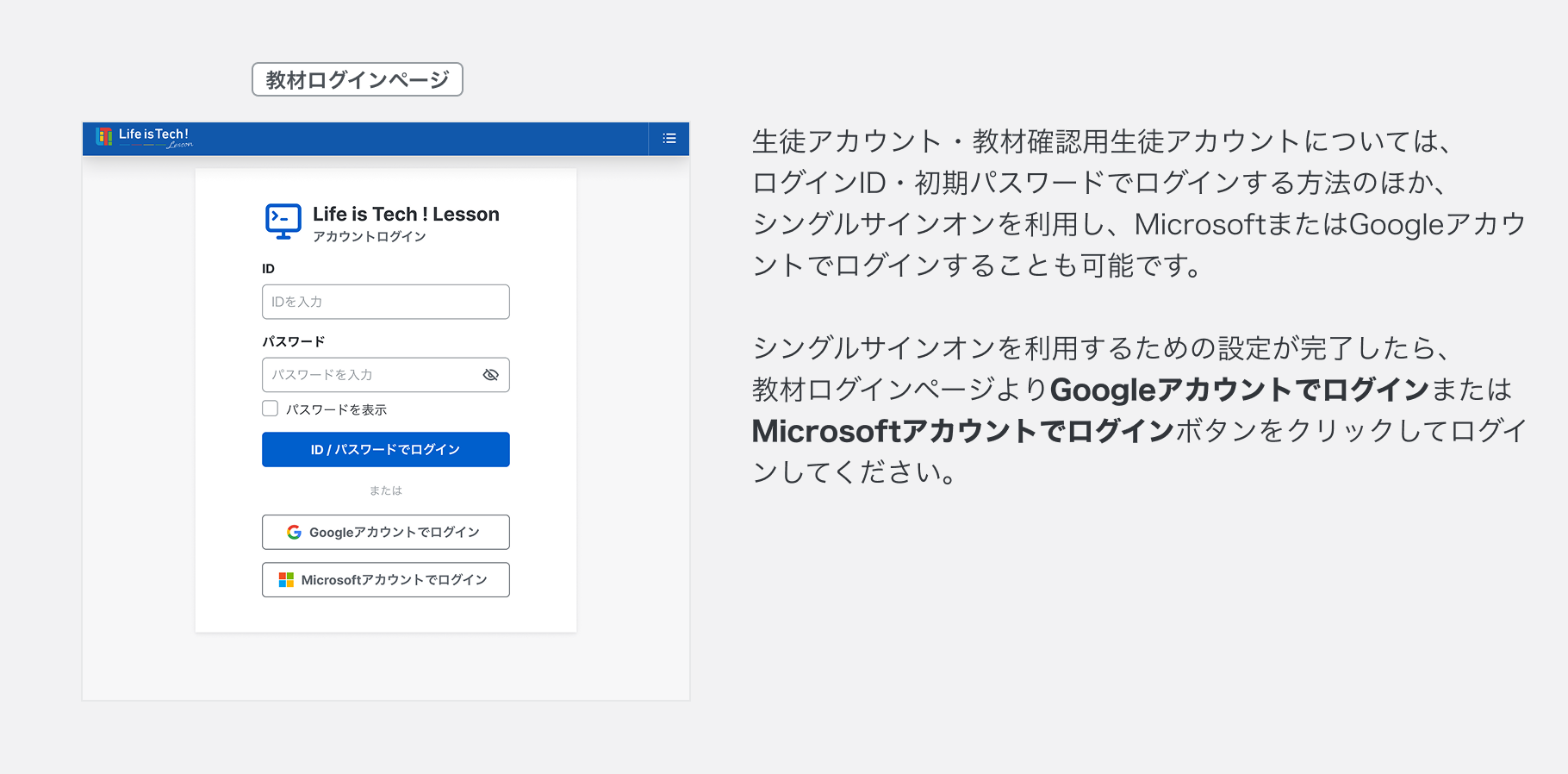
Task: Sign in with Googleアカウントでログイン button
Action: (x=386, y=532)
